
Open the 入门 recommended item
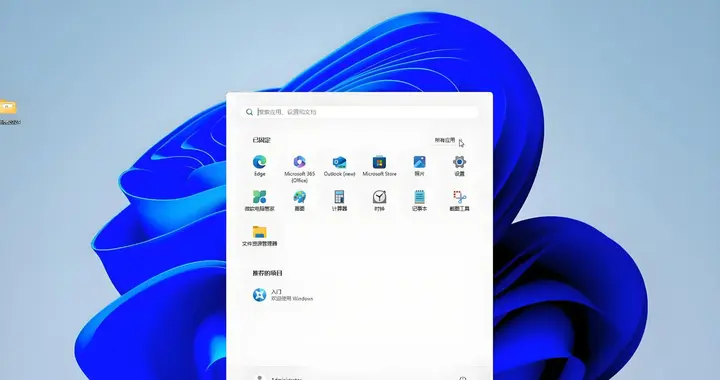pyautogui.click(x=283, y=295)
